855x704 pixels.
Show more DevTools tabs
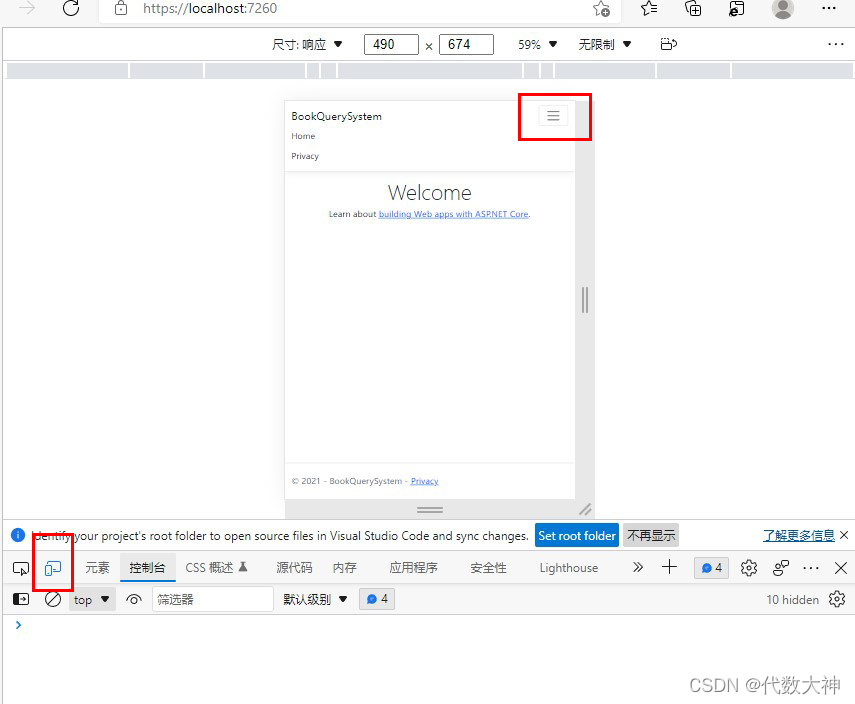pos(637,568)
